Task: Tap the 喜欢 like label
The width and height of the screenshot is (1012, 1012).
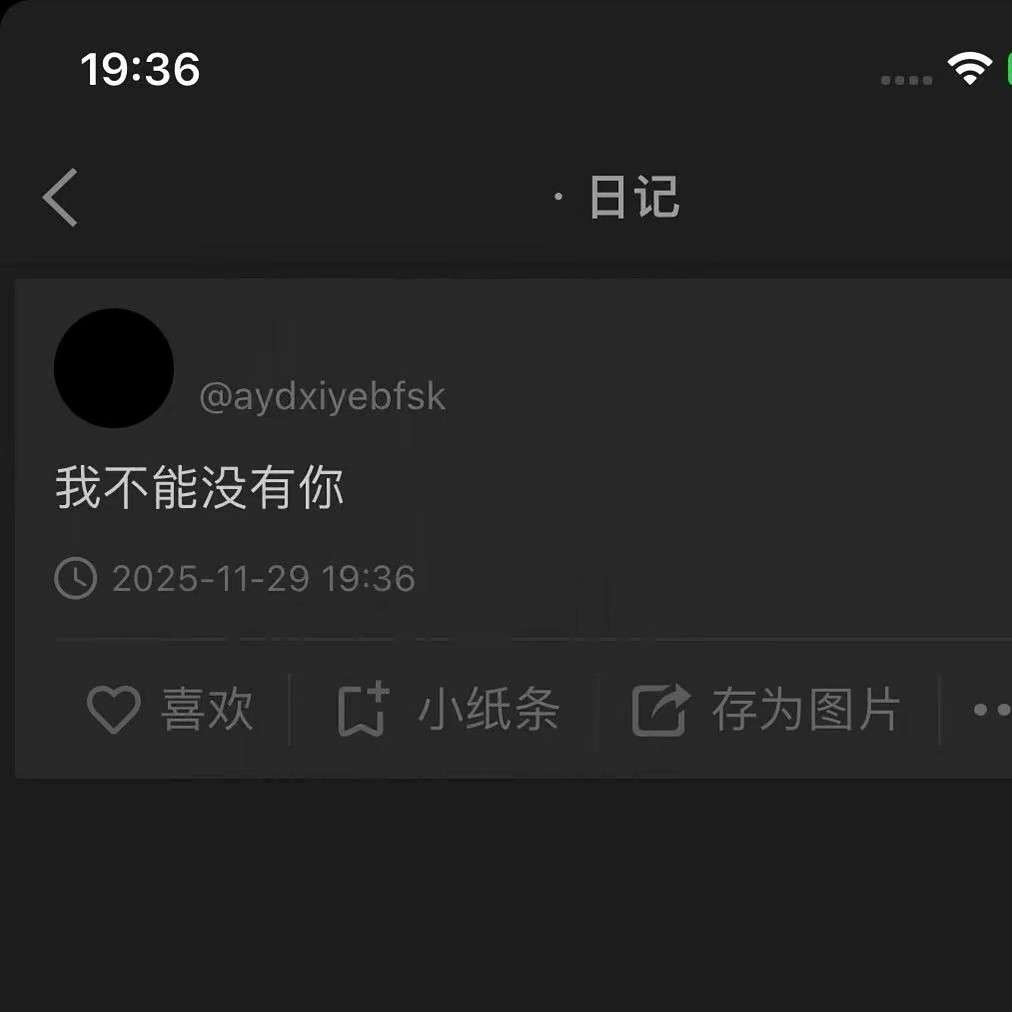Action: (x=207, y=709)
